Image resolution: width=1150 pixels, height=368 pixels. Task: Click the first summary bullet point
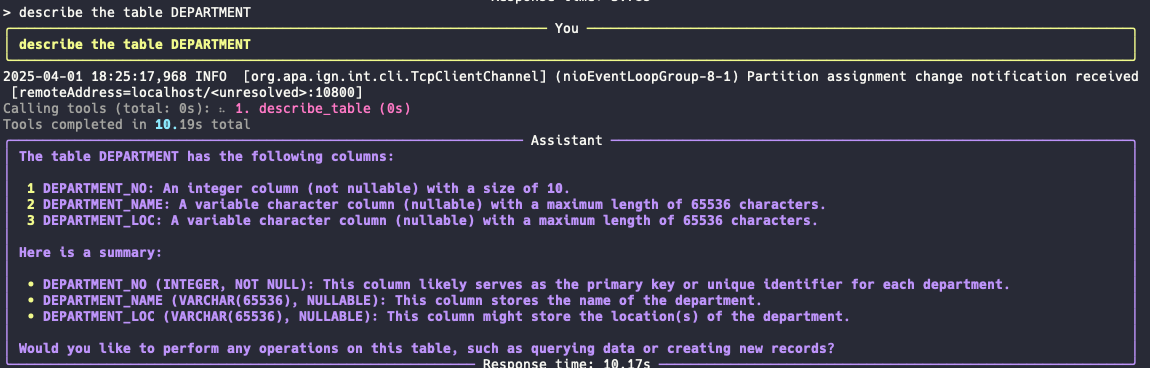tap(31, 284)
